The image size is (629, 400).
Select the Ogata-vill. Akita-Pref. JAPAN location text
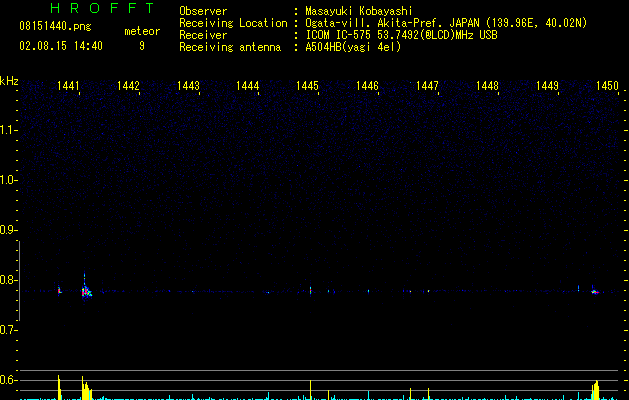tap(446, 23)
